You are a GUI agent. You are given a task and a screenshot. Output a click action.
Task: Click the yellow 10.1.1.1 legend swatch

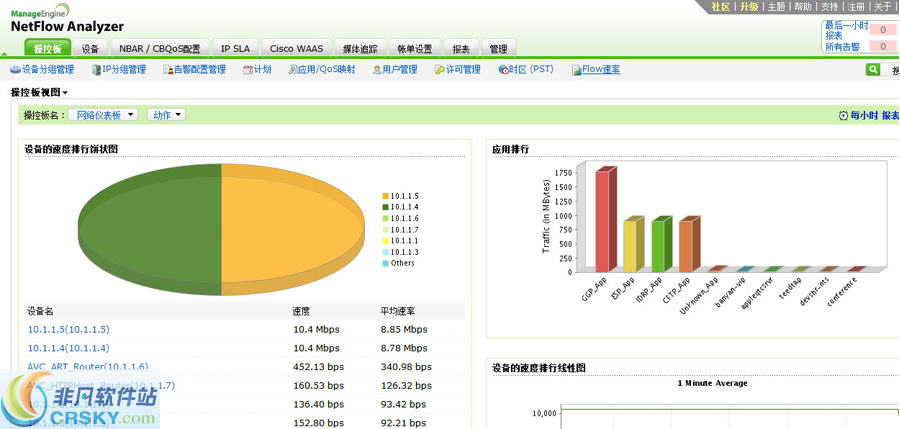click(386, 241)
